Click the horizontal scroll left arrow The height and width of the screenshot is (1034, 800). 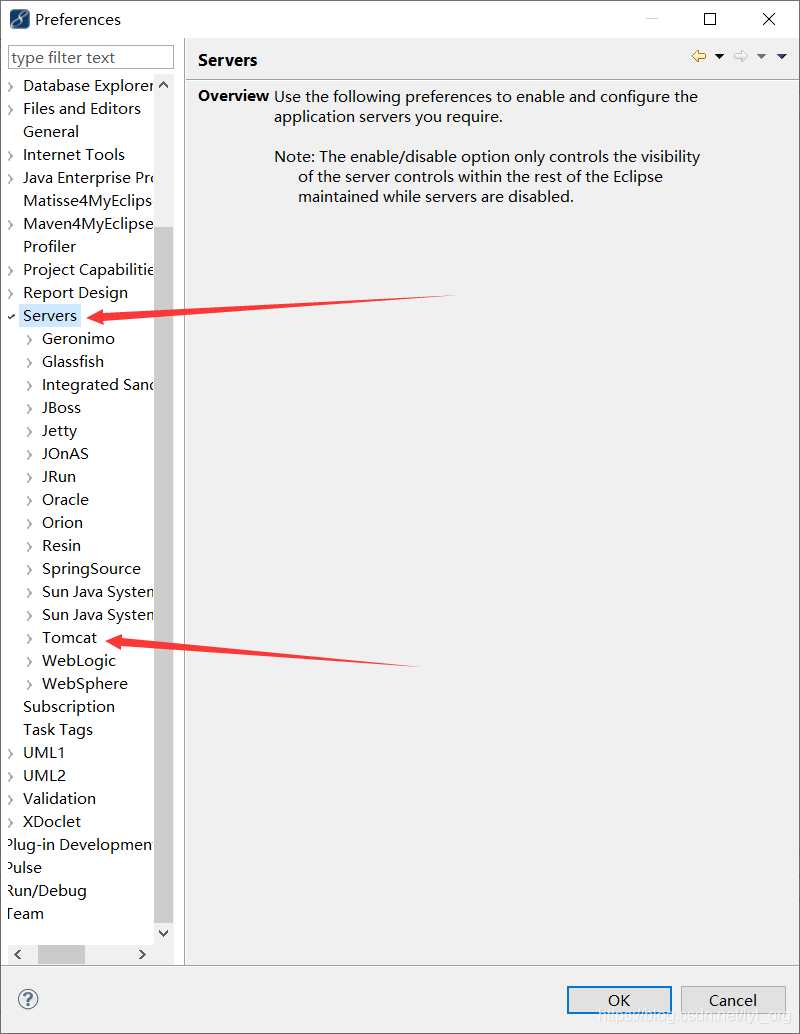pyautogui.click(x=18, y=954)
